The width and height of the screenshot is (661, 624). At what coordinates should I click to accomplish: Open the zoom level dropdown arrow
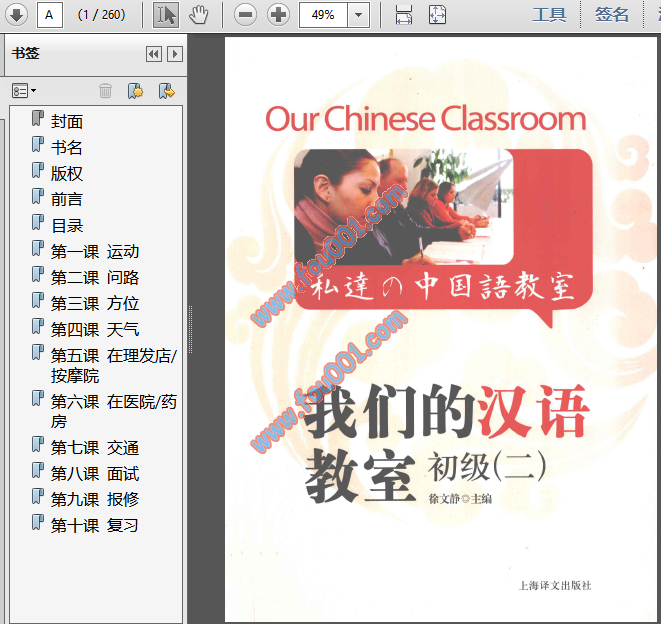coord(359,15)
